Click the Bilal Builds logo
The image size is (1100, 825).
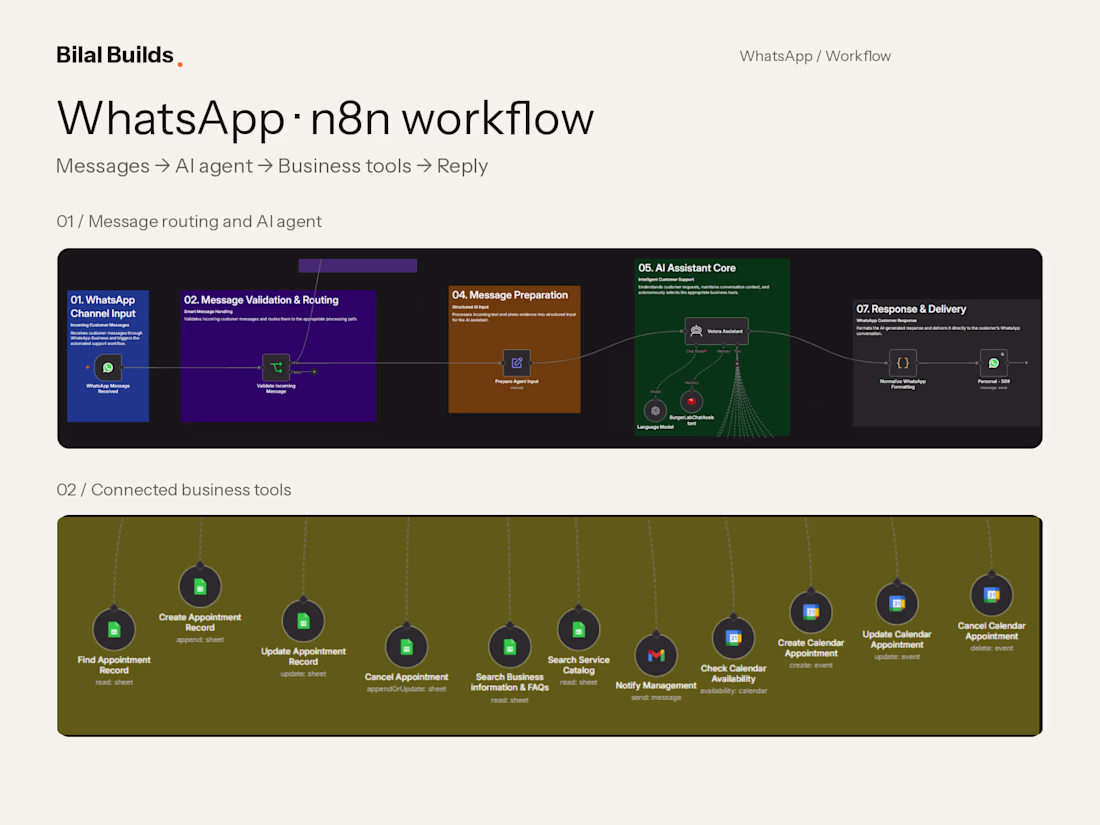point(119,55)
